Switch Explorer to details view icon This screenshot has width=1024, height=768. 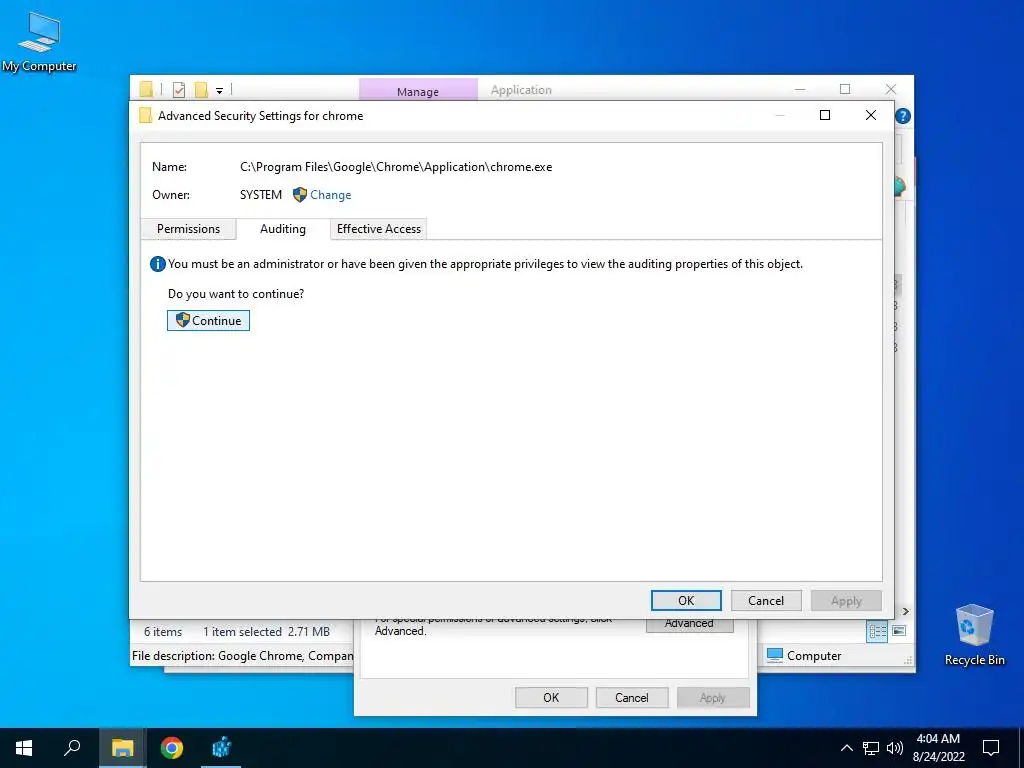click(x=877, y=632)
